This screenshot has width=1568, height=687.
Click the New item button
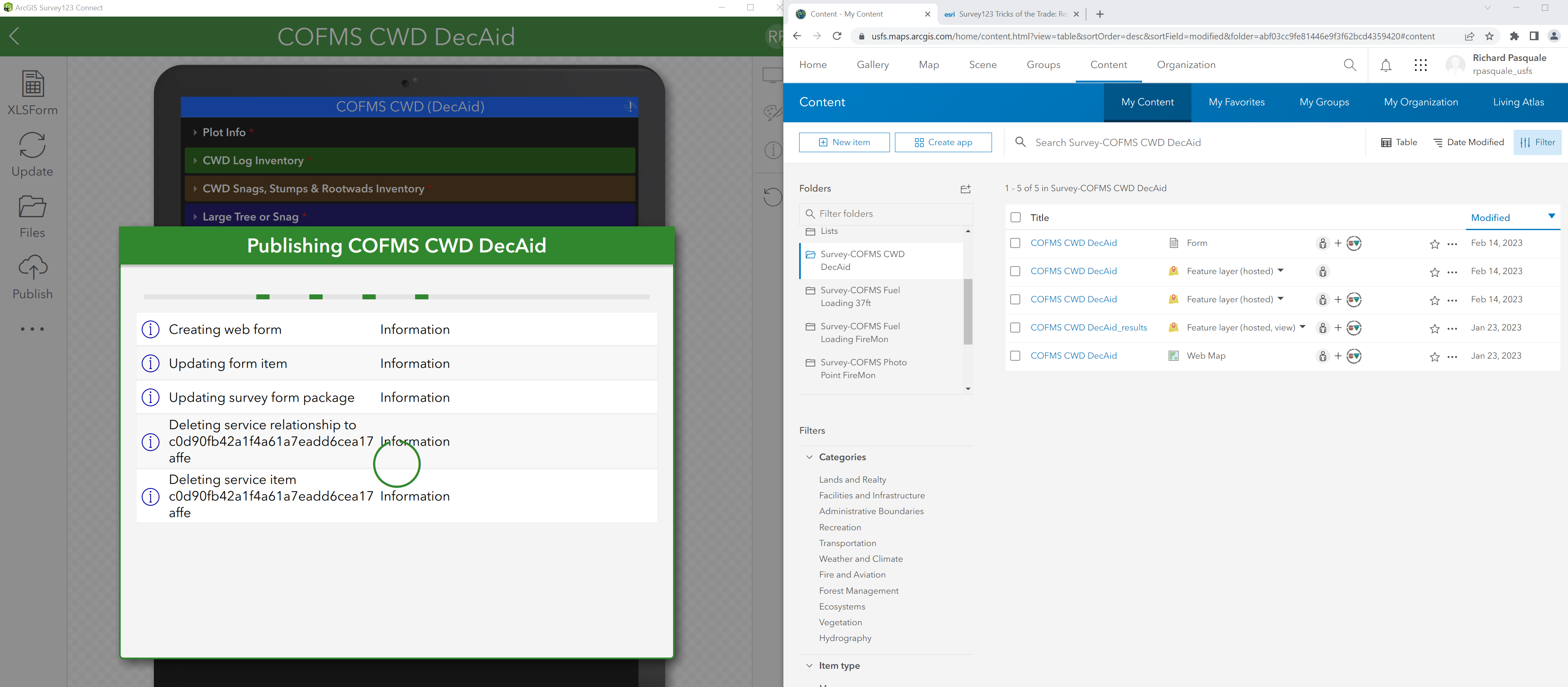tap(844, 142)
